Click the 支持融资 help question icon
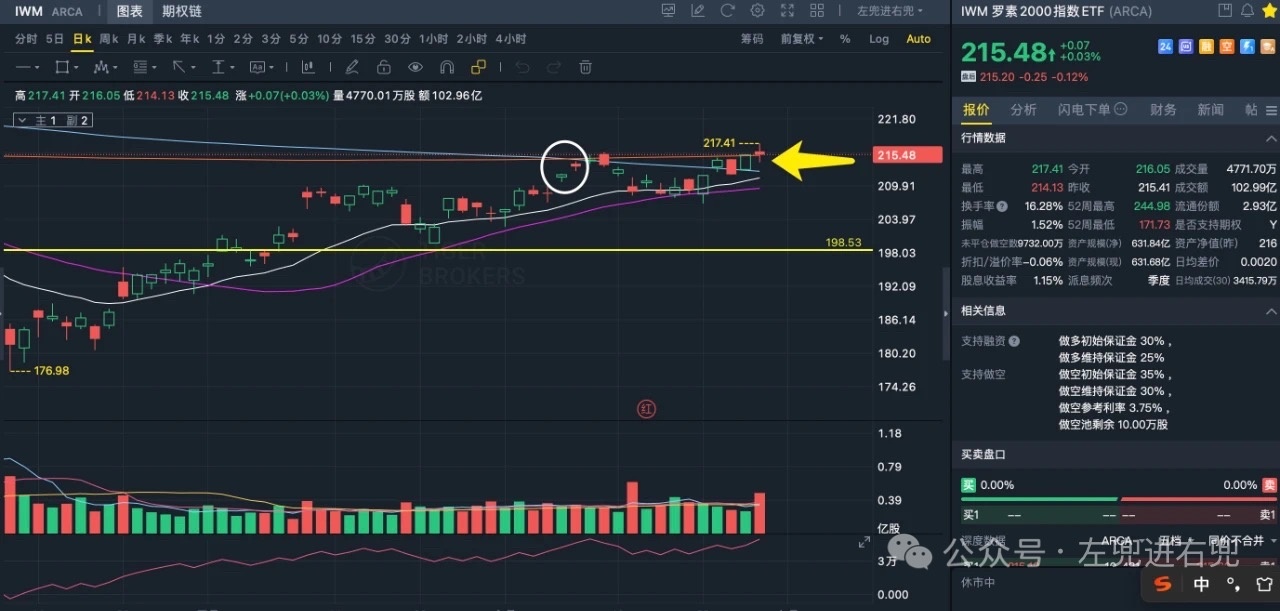This screenshot has height=611, width=1280. coord(1014,341)
